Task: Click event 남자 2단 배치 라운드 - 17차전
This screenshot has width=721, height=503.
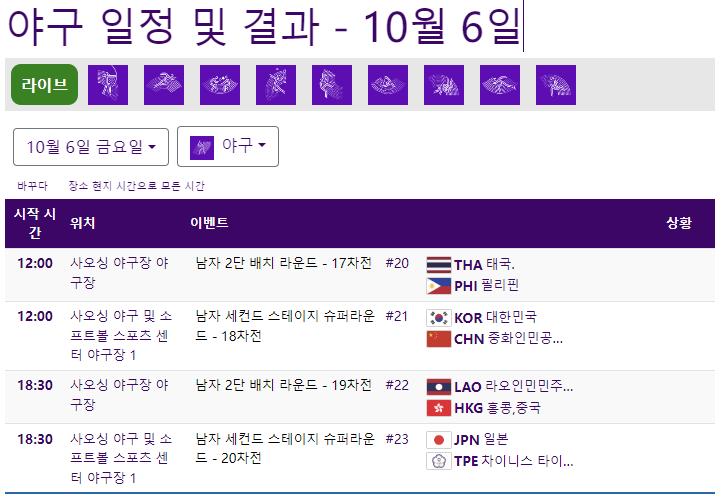Action: click(283, 263)
